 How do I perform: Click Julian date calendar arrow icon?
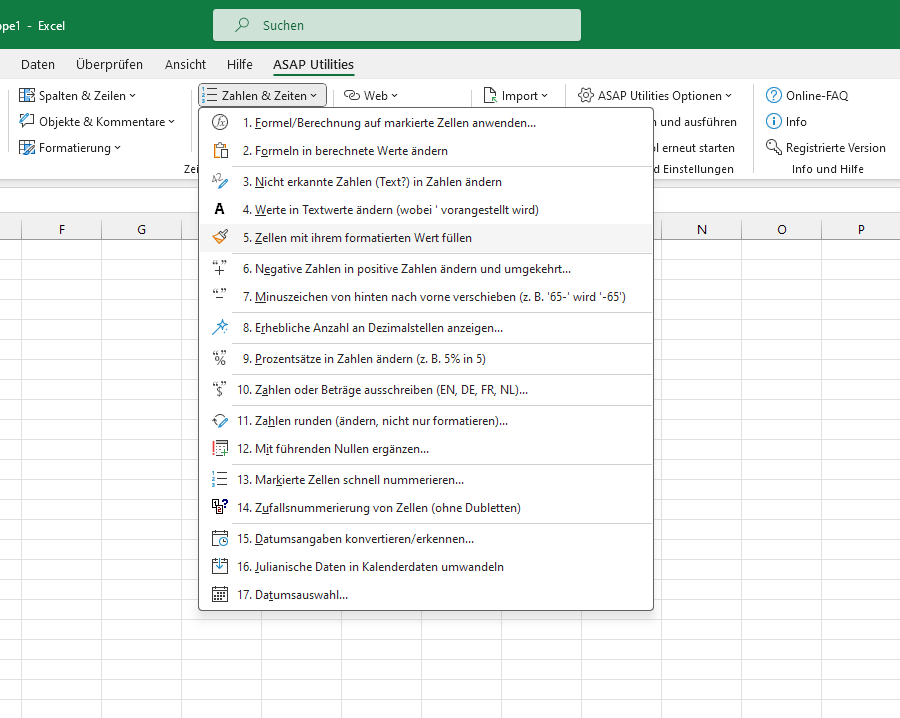tap(220, 566)
